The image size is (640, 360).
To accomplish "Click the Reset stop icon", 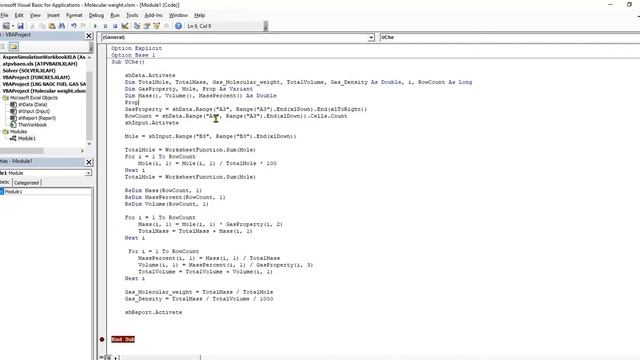I will click(115, 26).
